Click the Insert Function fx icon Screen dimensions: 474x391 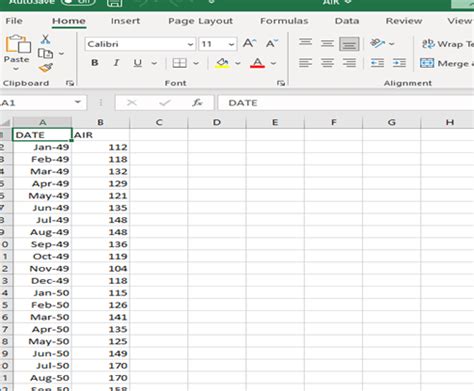point(197,103)
